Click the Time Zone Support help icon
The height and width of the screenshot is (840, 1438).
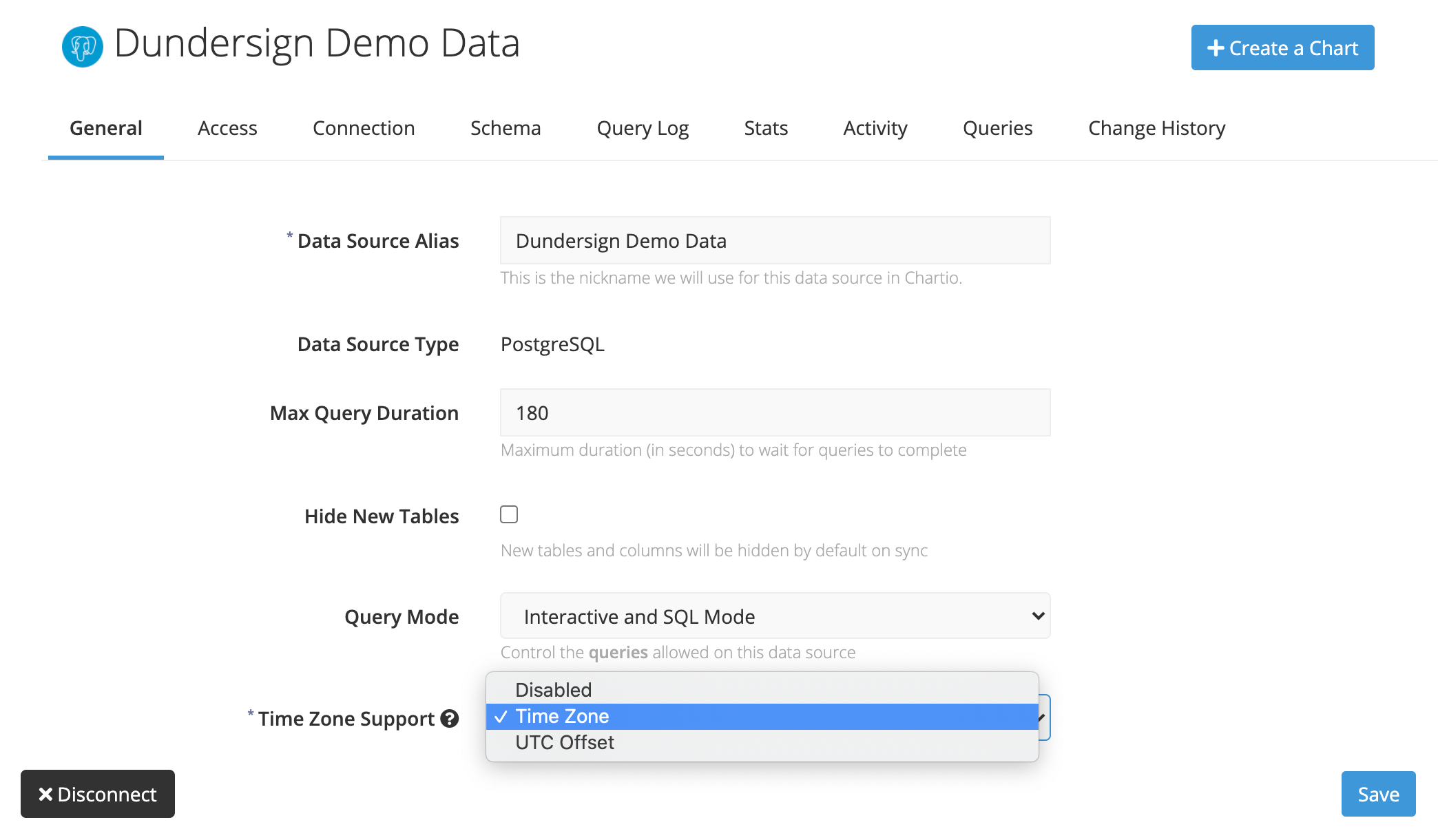pos(450,718)
